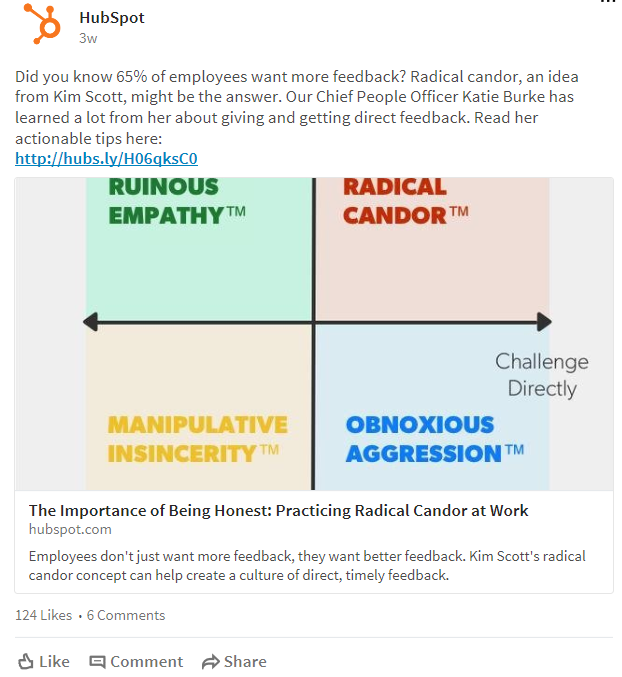Click the thumbs-up Like icon
The width and height of the screenshot is (622, 677).
[x=25, y=661]
